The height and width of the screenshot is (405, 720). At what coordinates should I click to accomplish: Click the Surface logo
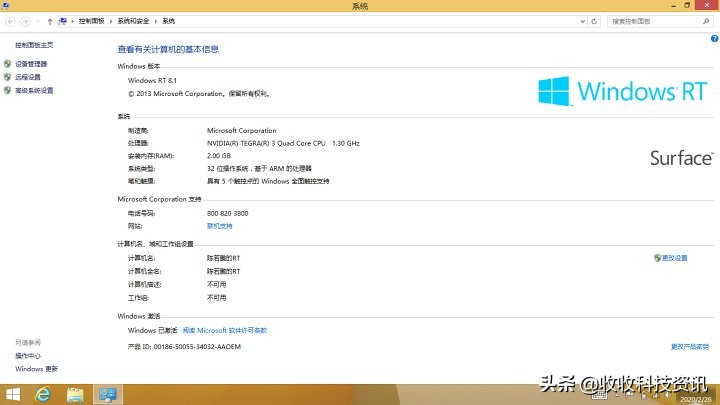coord(682,158)
